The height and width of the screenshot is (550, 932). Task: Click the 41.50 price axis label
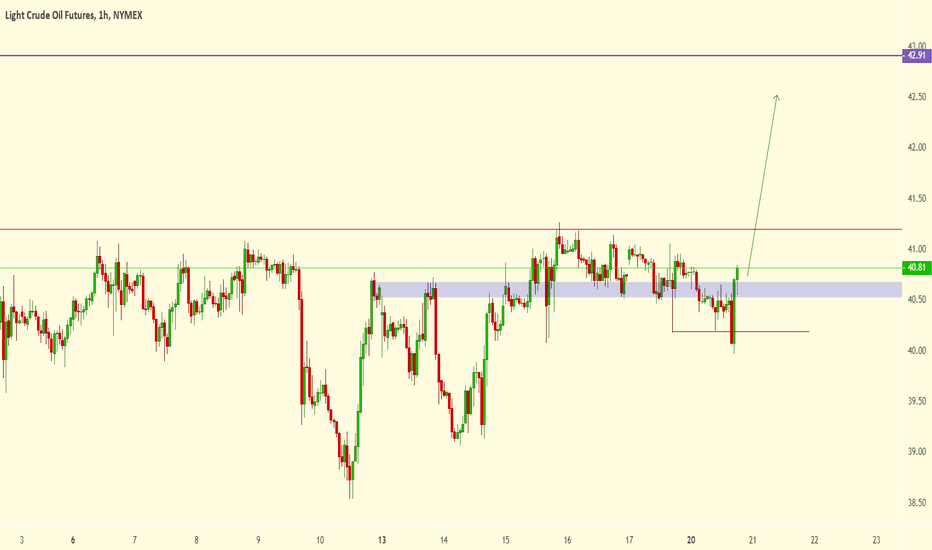pyautogui.click(x=917, y=199)
